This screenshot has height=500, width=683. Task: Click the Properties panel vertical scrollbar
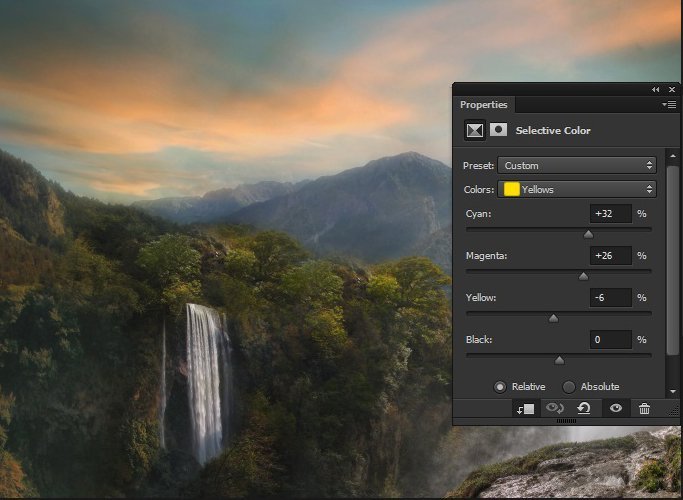coord(673,260)
